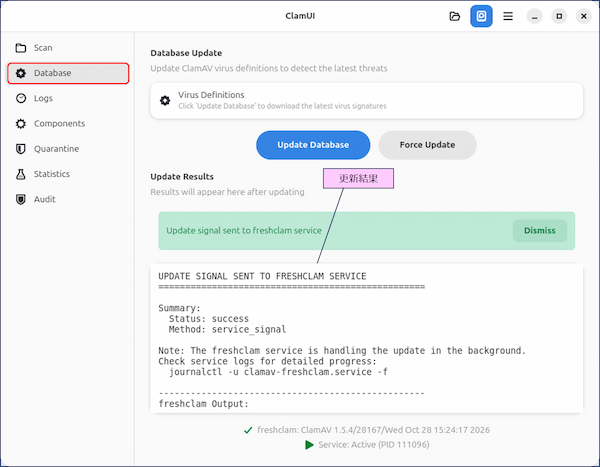Click the 'Summary:' line in output
The height and width of the screenshot is (467, 600).
tap(179, 309)
